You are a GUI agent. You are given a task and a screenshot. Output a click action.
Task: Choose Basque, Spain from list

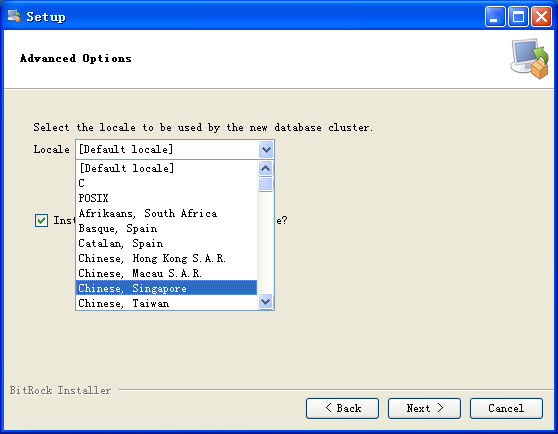tap(166, 228)
